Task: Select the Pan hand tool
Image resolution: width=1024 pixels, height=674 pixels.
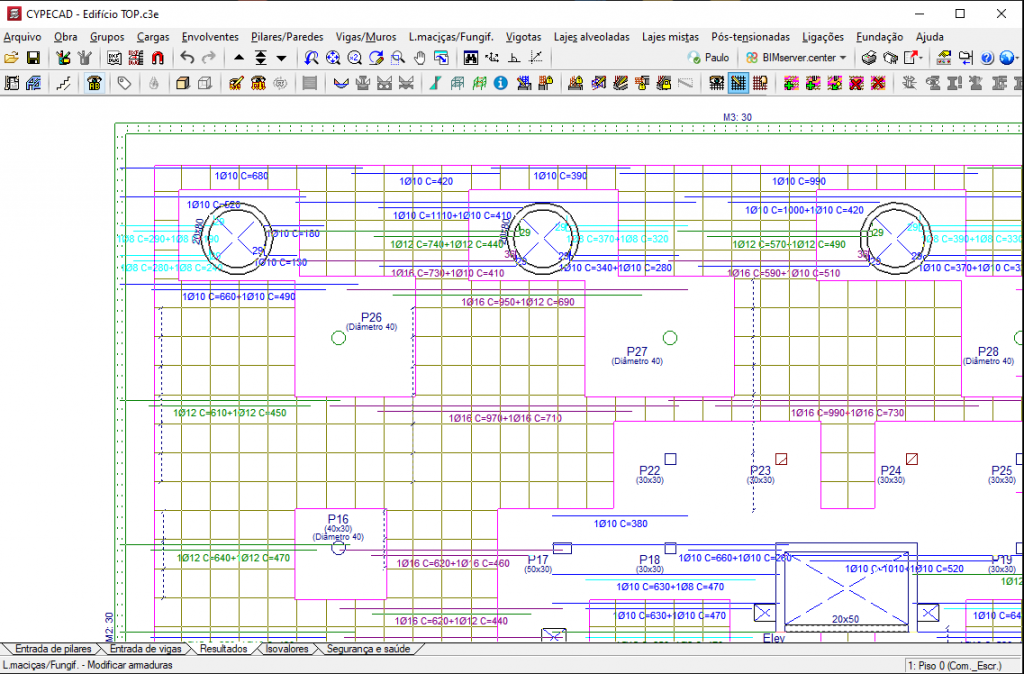Action: click(x=419, y=58)
